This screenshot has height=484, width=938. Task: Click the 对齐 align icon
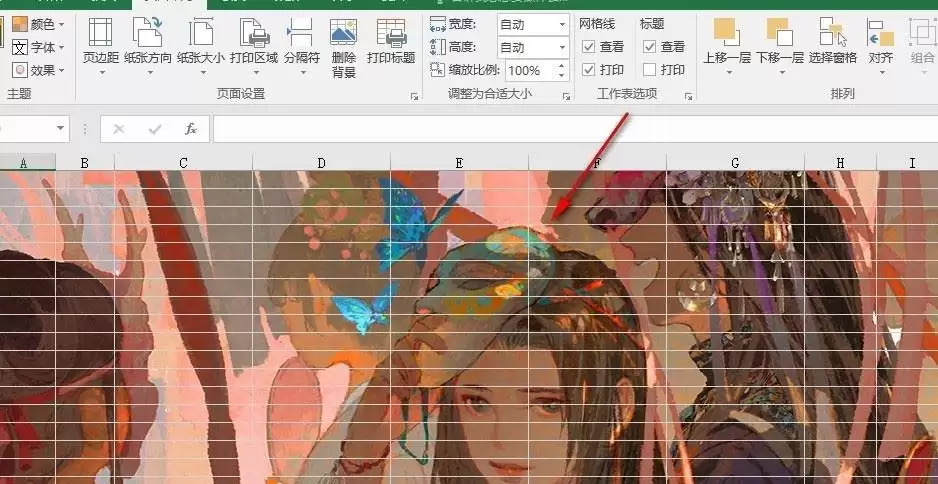[881, 32]
